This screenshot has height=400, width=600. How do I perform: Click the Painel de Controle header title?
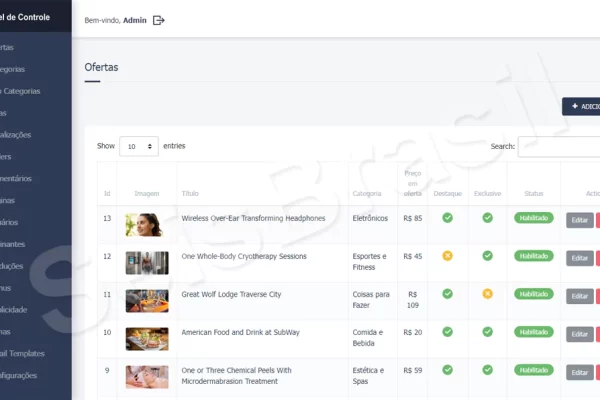25,17
